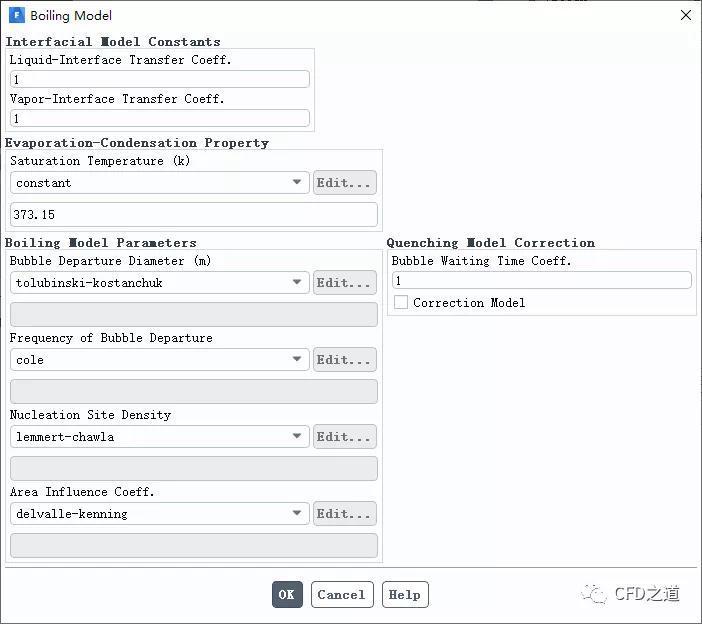This screenshot has width=702, height=624.
Task: Click the Fluent app icon in title bar
Action: point(16,16)
